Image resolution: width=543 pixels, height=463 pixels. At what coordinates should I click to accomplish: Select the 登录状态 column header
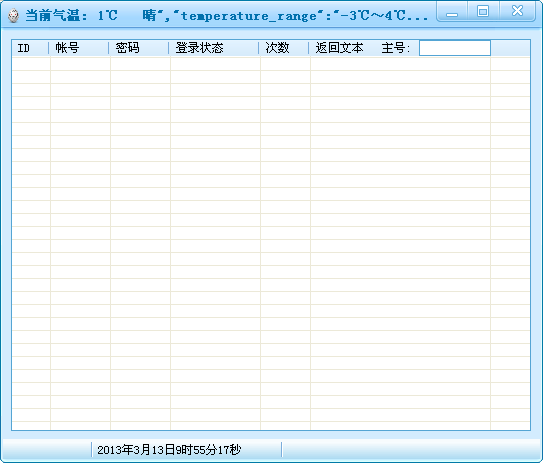coord(214,48)
